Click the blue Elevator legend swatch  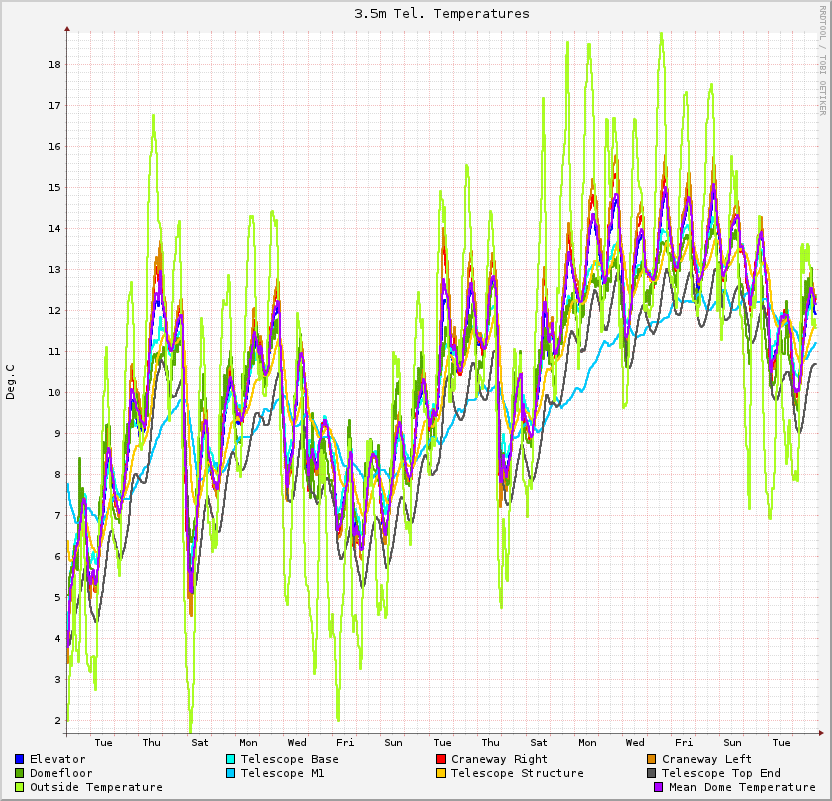20,759
